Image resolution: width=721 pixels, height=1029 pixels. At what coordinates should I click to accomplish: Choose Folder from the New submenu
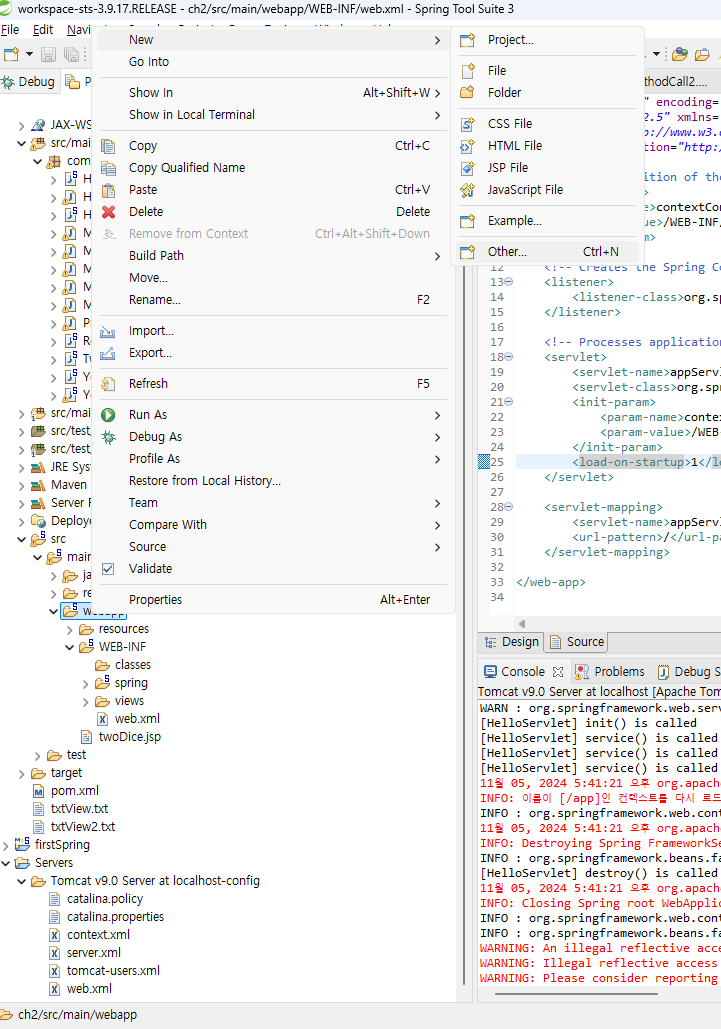tap(546, 93)
